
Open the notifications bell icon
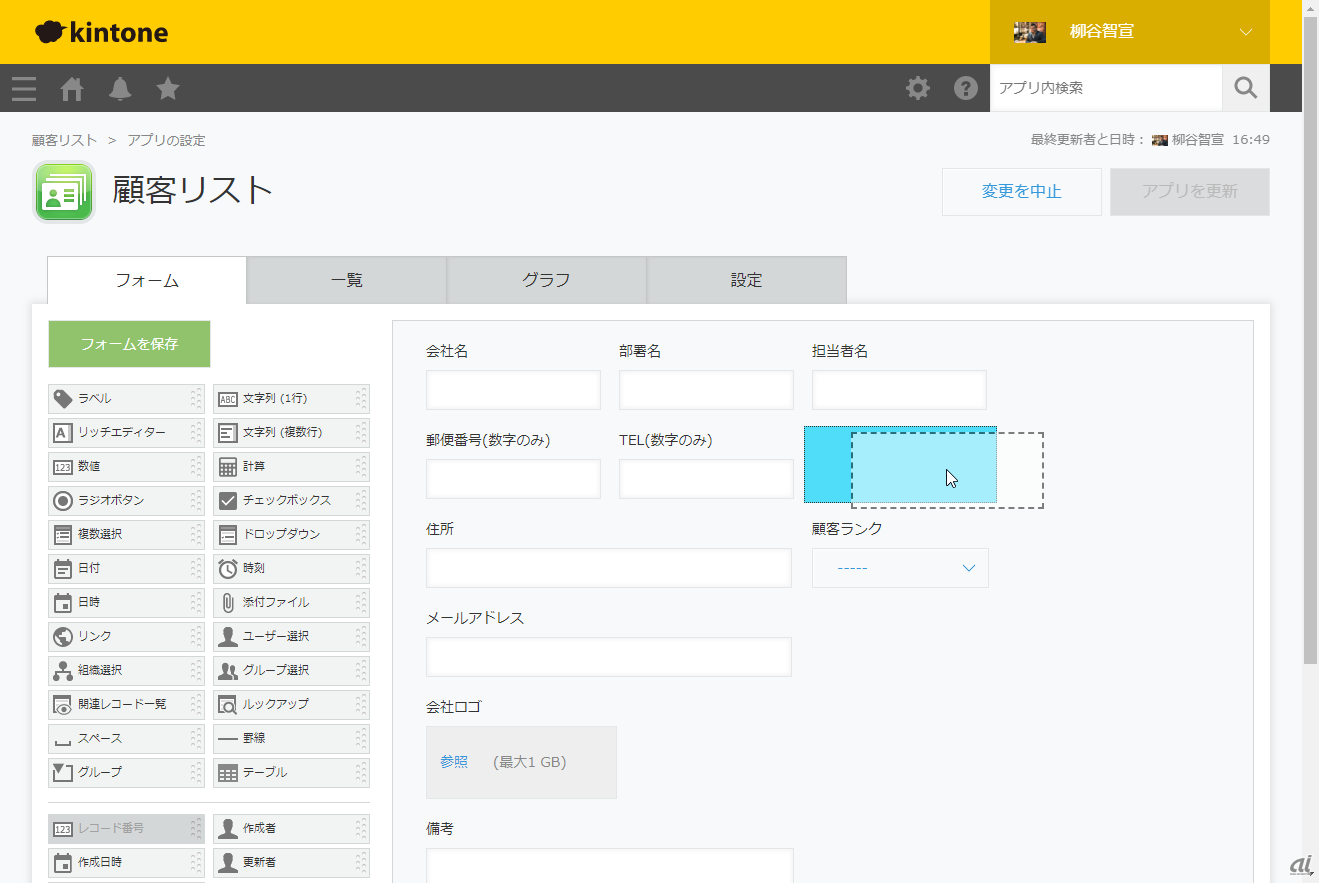click(120, 89)
